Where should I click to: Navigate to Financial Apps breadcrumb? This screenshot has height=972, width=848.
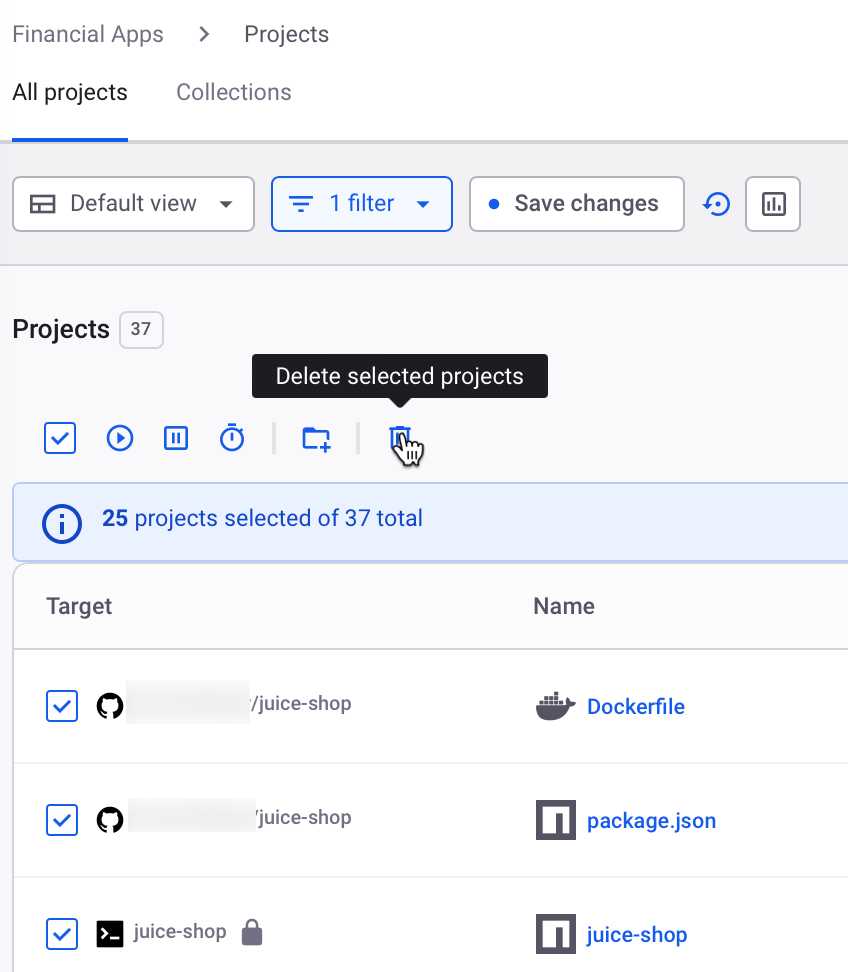point(87,34)
